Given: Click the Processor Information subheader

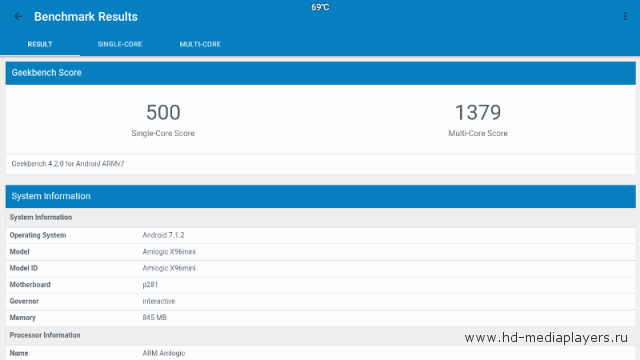Looking at the screenshot, I should (x=45, y=335).
